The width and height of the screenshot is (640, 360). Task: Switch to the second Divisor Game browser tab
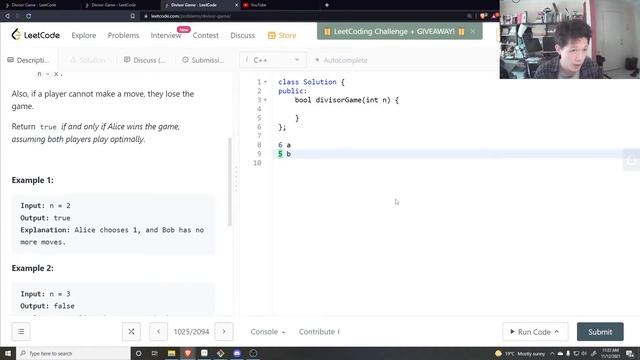click(x=114, y=5)
